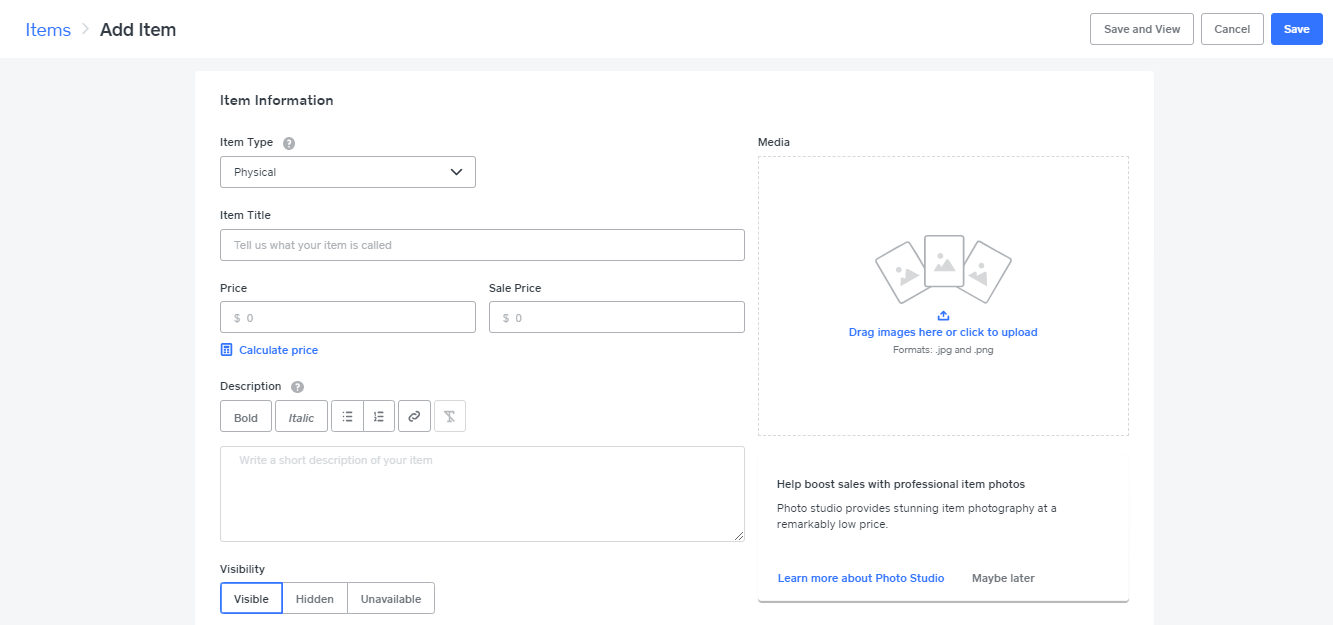1333x625 pixels.
Task: Open the Description help tooltip icon
Action: tap(296, 386)
